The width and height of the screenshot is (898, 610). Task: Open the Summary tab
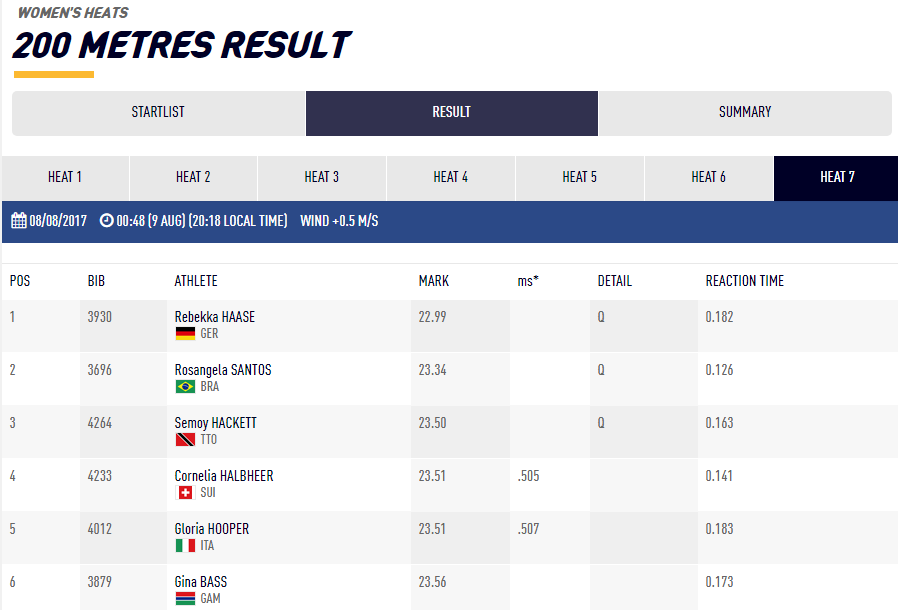coord(745,113)
